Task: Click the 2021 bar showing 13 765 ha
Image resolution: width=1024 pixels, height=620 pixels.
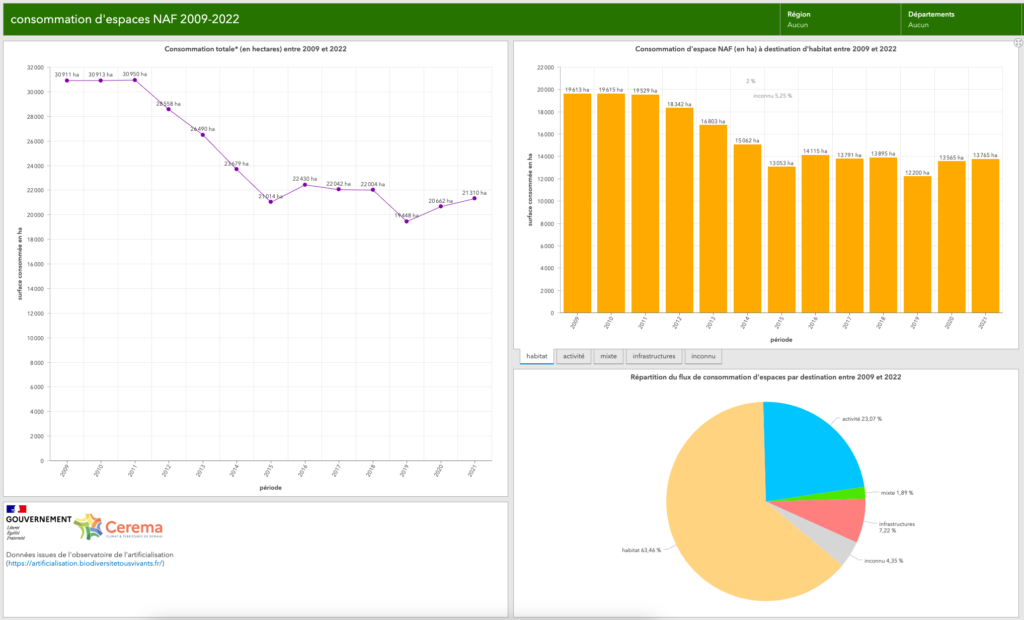Action: point(985,235)
